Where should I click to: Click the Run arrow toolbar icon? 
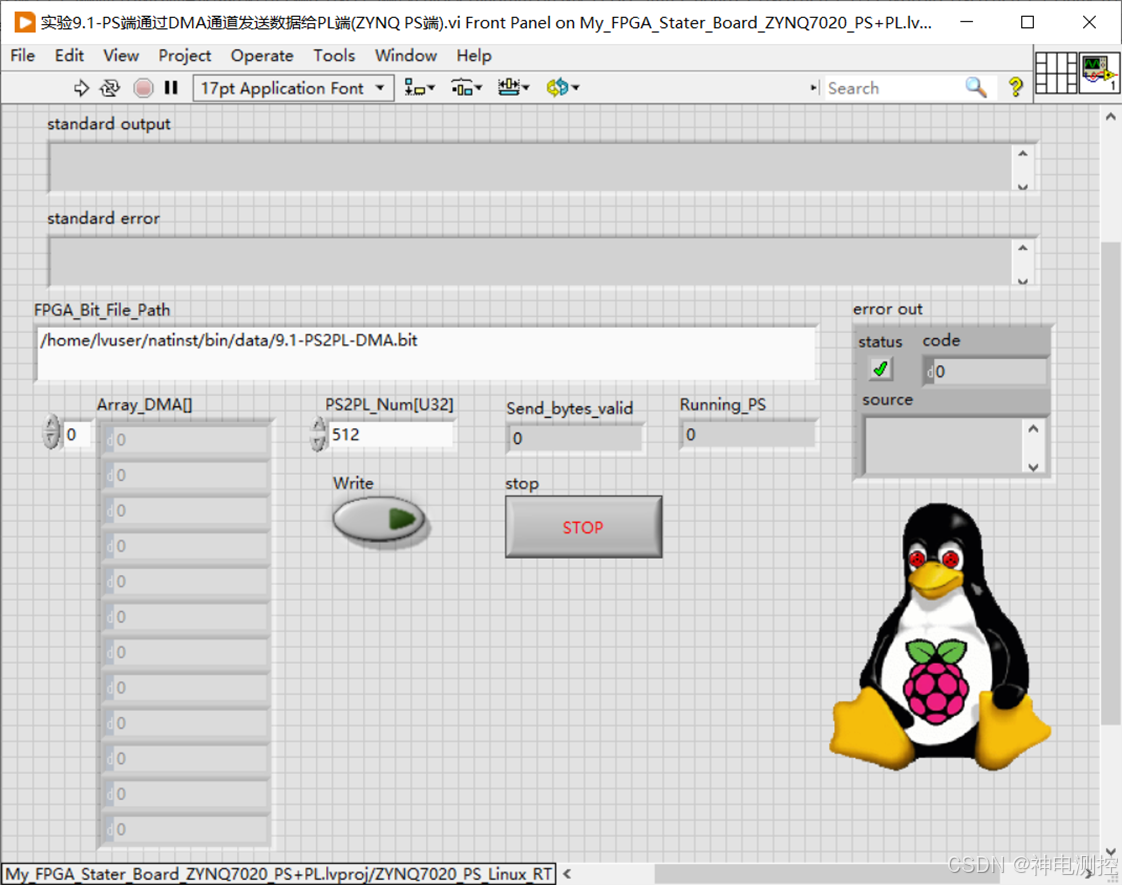(x=81, y=88)
